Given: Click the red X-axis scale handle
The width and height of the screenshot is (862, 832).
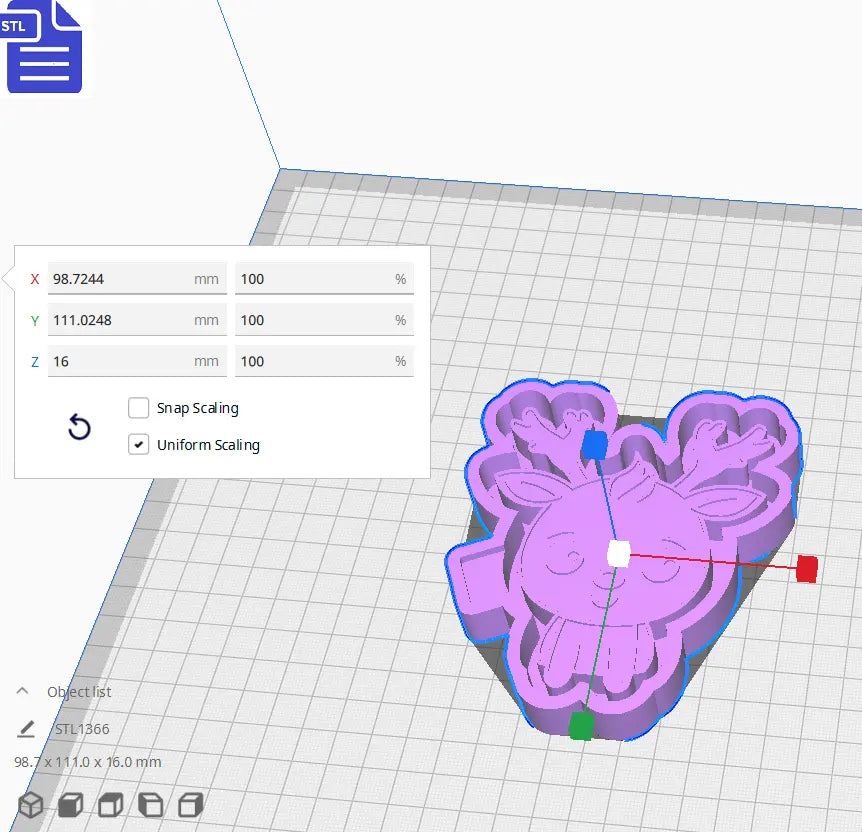Looking at the screenshot, I should click(x=805, y=567).
